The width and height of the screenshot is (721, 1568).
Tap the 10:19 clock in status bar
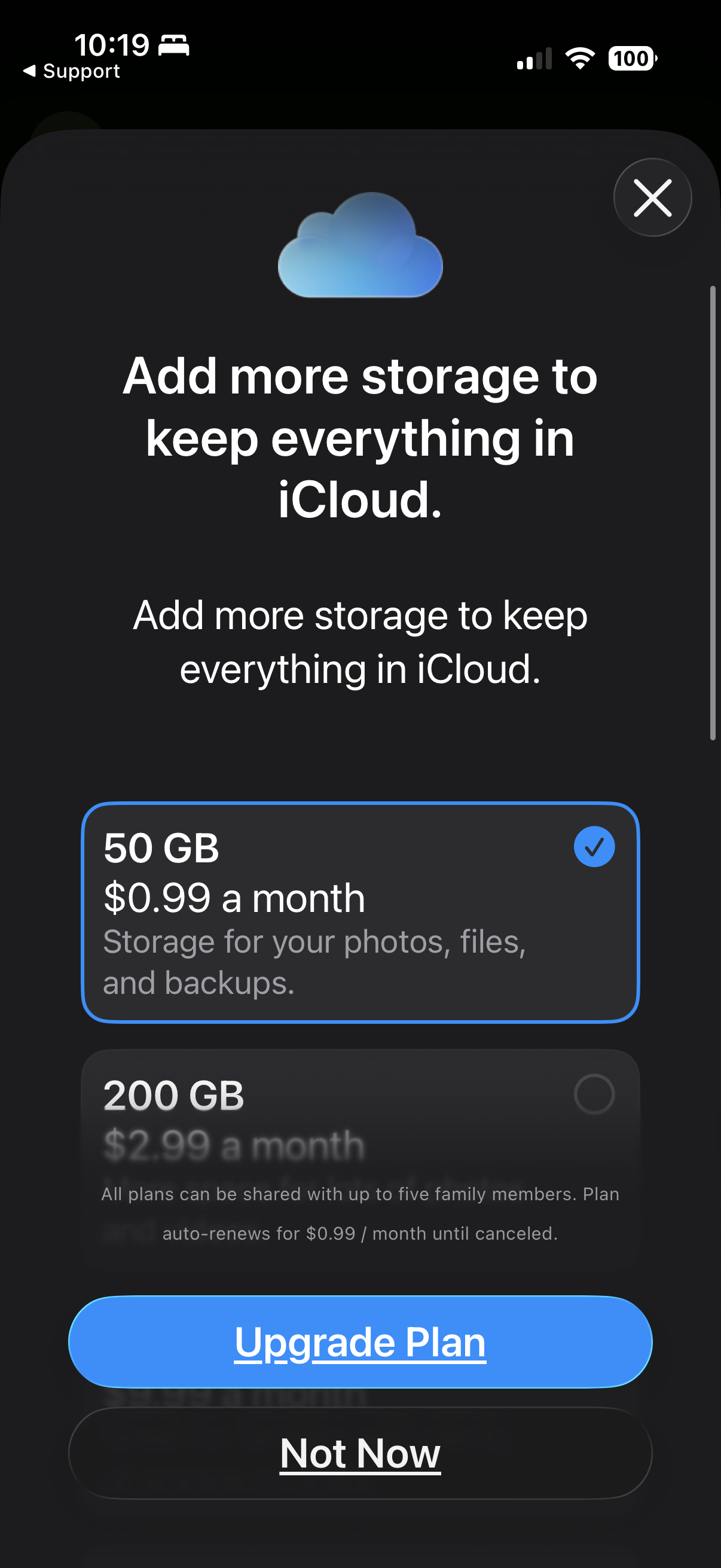pos(112,45)
